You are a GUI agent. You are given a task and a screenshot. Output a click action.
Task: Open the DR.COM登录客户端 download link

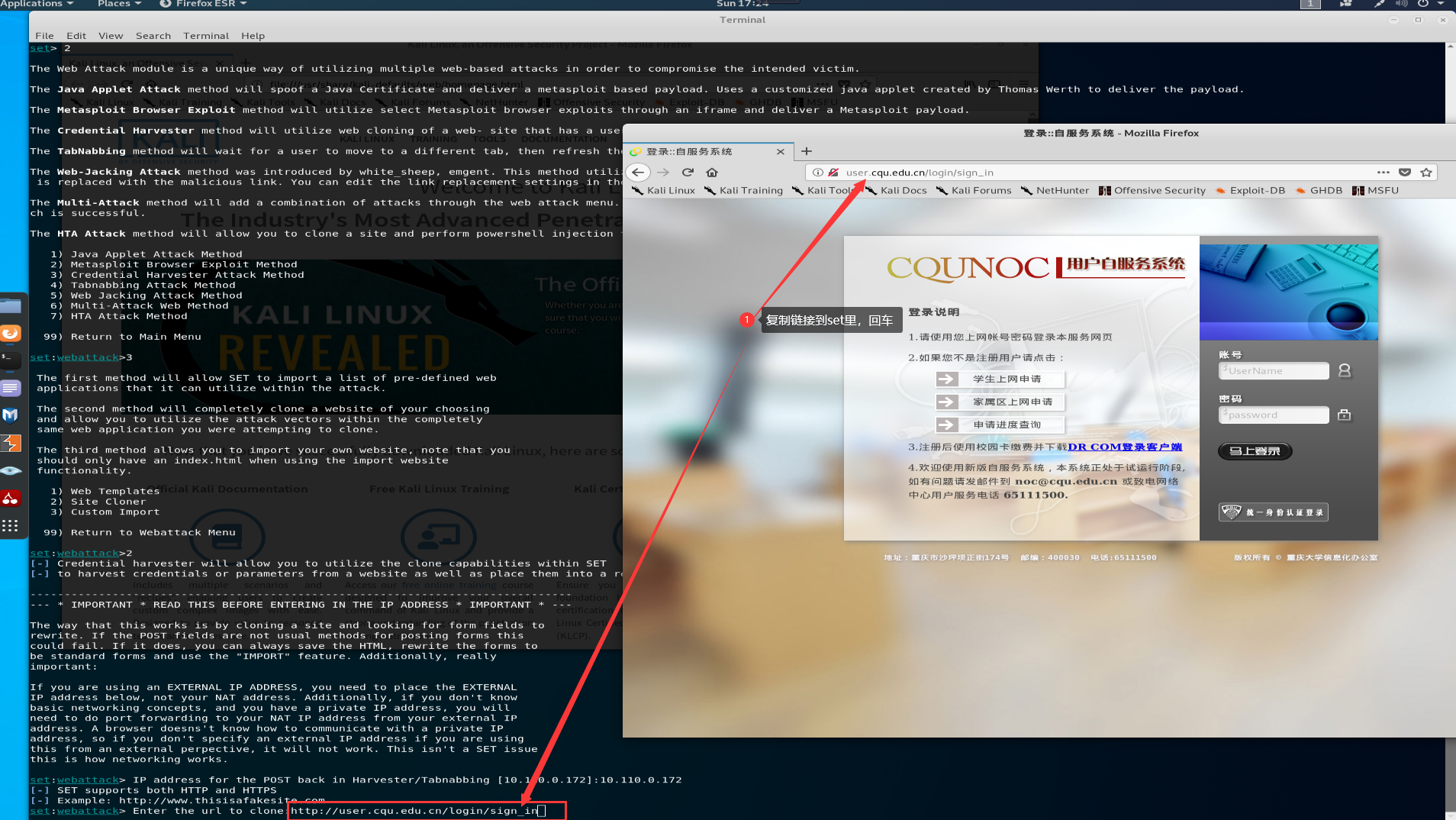(1125, 447)
